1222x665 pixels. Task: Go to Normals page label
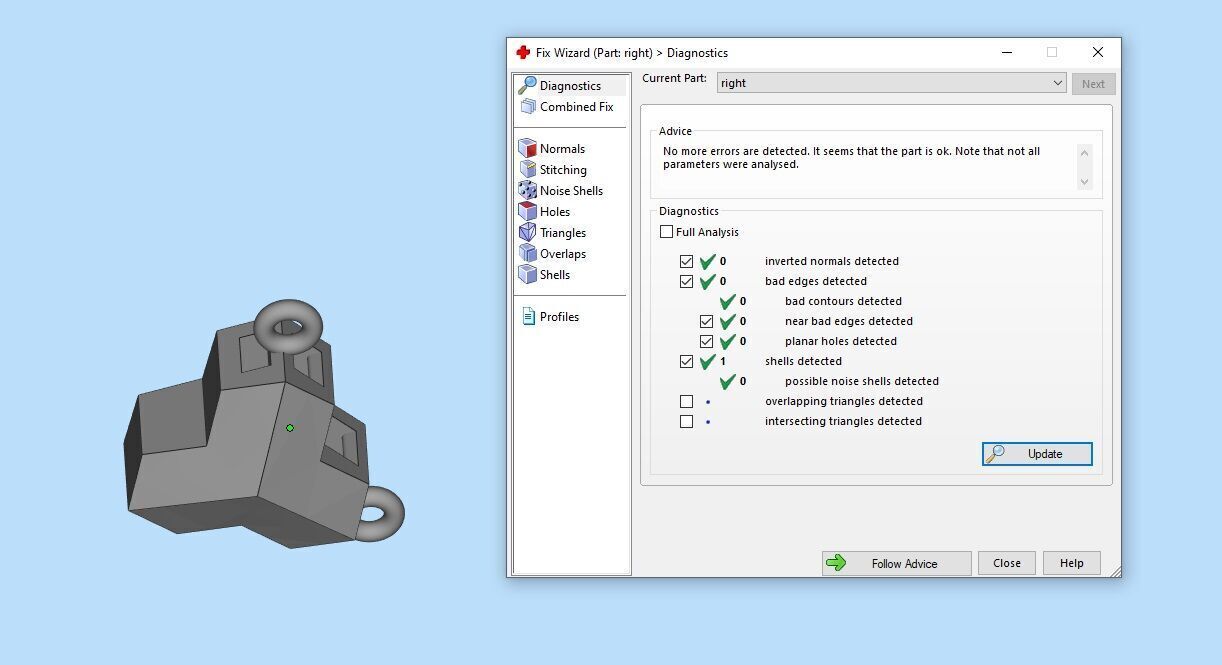(x=562, y=149)
